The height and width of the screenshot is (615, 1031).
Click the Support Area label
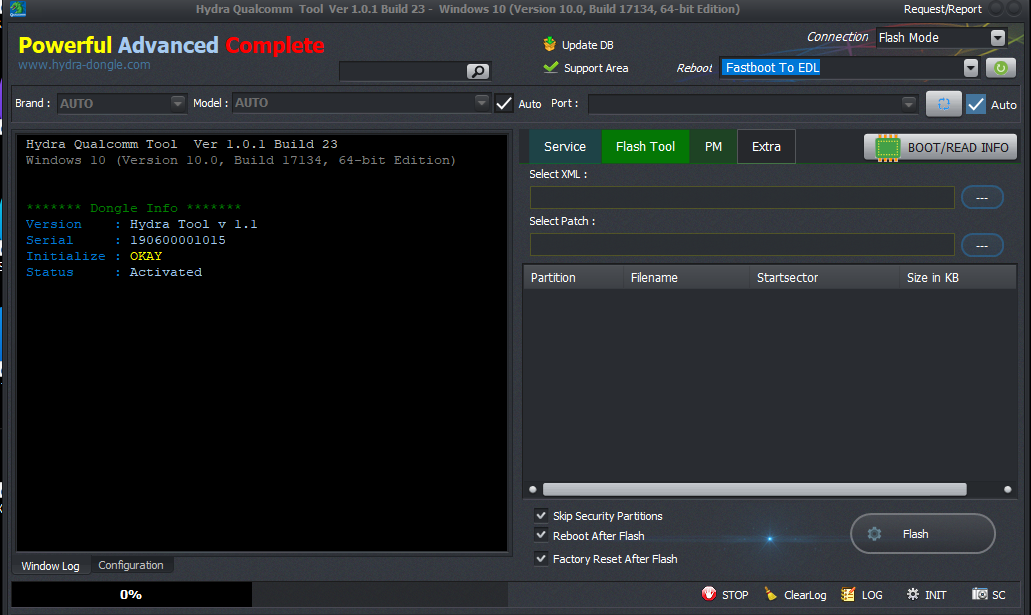[596, 68]
